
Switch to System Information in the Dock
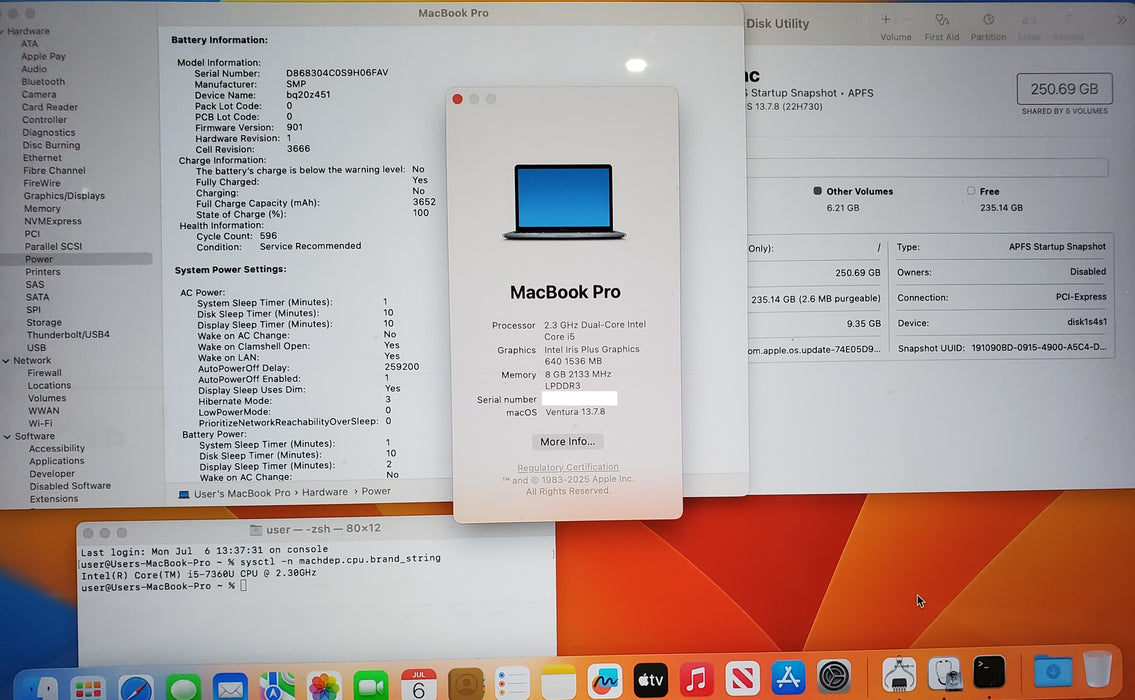[x=898, y=674]
